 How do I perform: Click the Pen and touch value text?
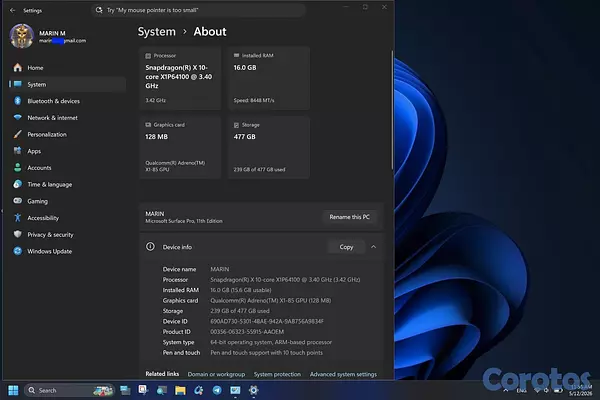pos(266,353)
